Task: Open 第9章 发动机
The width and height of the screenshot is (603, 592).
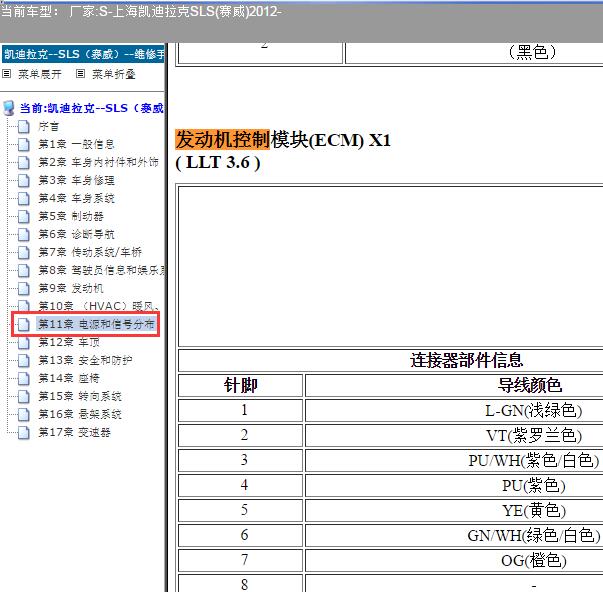Action: click(x=71, y=288)
